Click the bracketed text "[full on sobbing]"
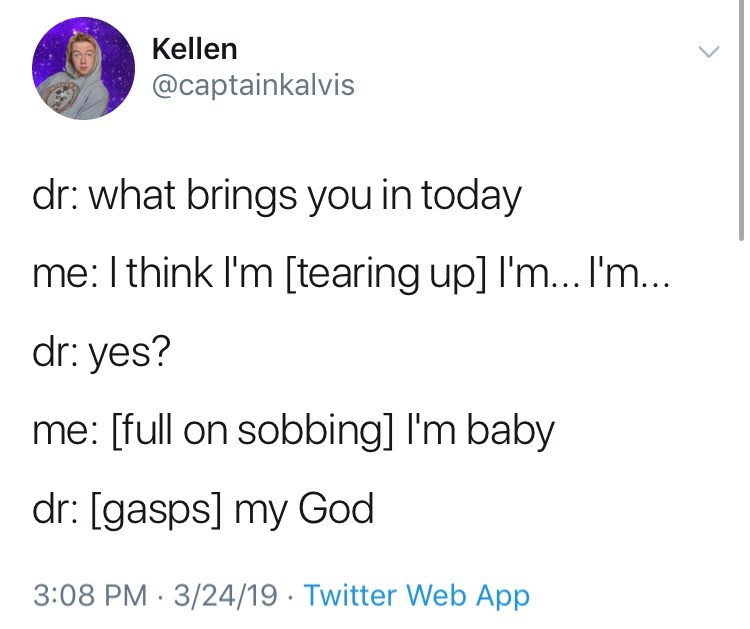Viewport: 750px width, 629px height. point(258,431)
